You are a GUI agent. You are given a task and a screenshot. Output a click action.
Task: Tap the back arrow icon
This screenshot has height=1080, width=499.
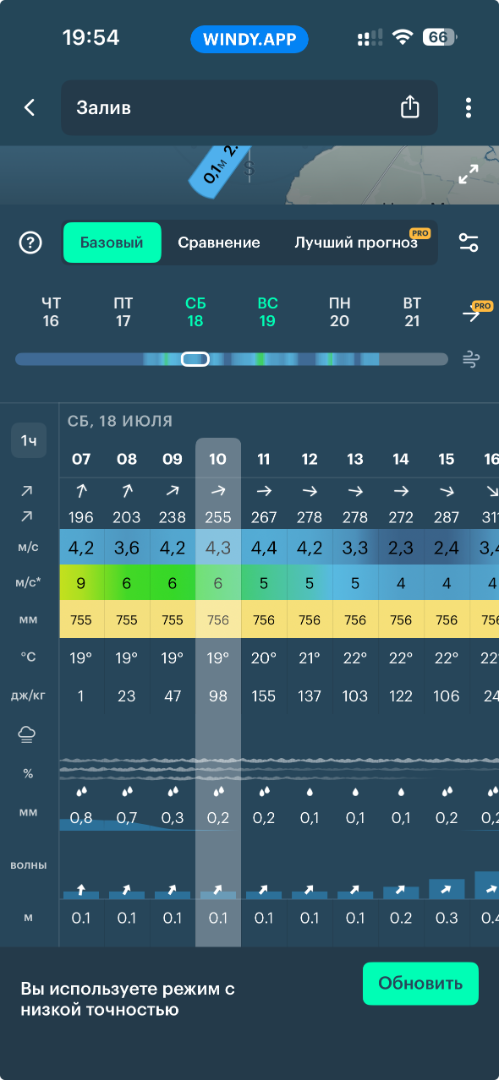click(29, 107)
